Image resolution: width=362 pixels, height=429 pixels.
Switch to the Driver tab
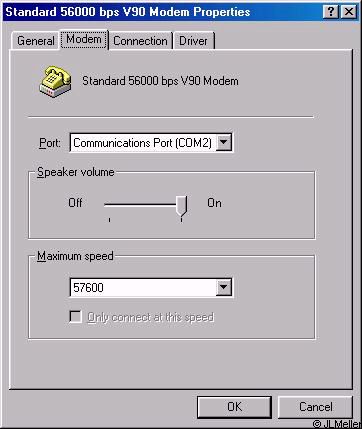click(x=193, y=41)
